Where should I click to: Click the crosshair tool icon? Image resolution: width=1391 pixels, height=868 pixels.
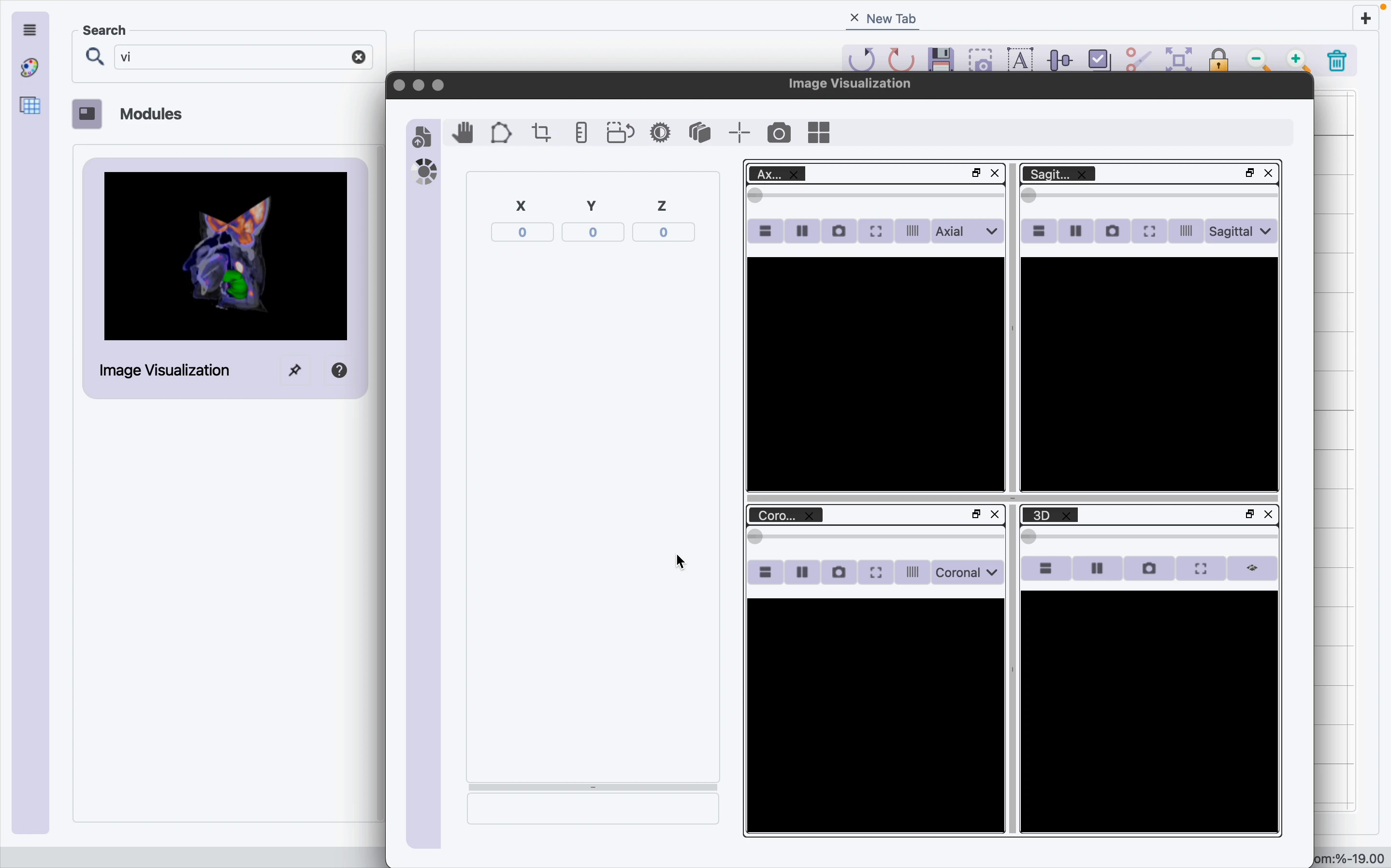tap(740, 134)
